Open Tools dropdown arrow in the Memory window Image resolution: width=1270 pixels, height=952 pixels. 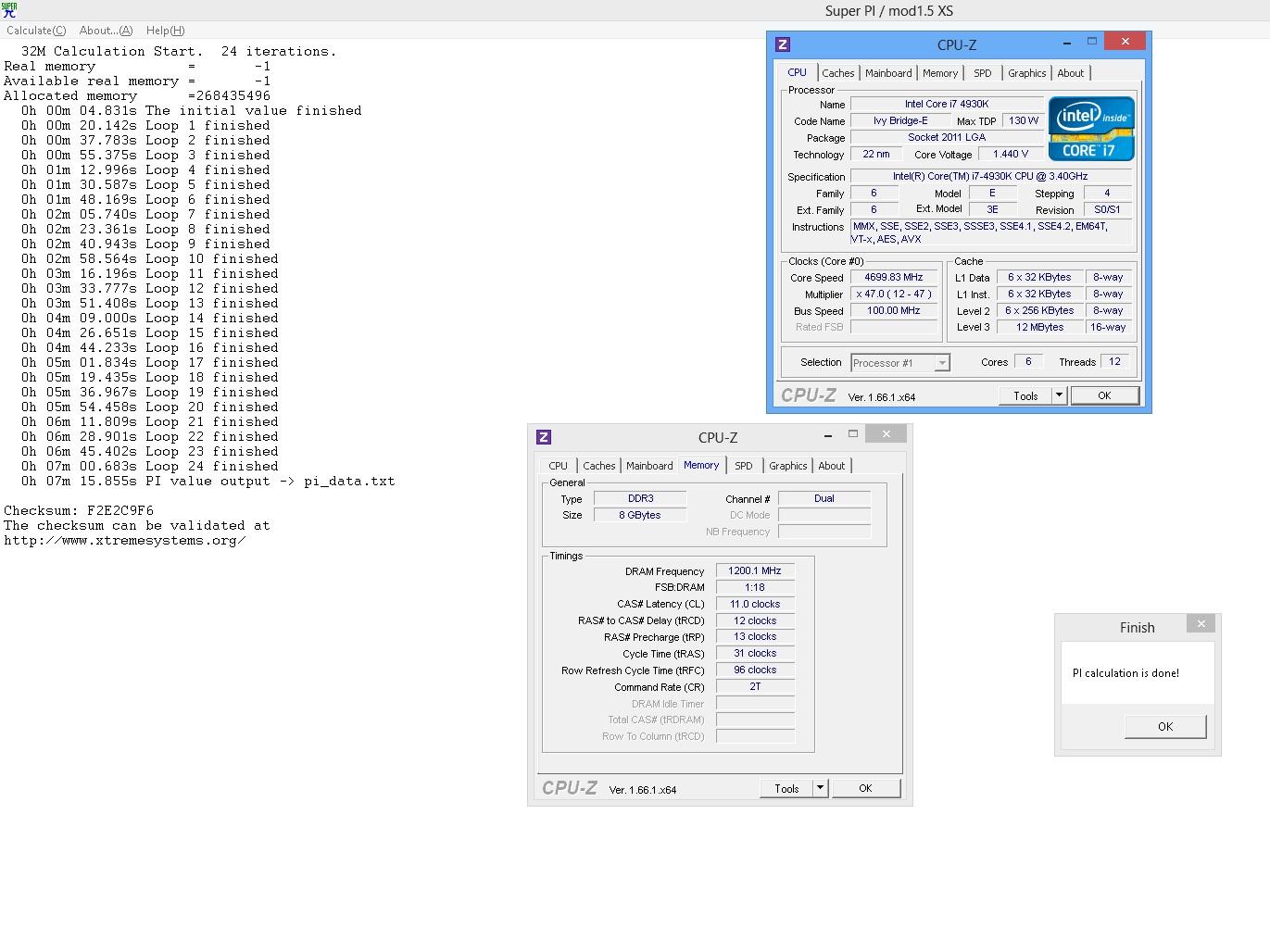point(820,788)
